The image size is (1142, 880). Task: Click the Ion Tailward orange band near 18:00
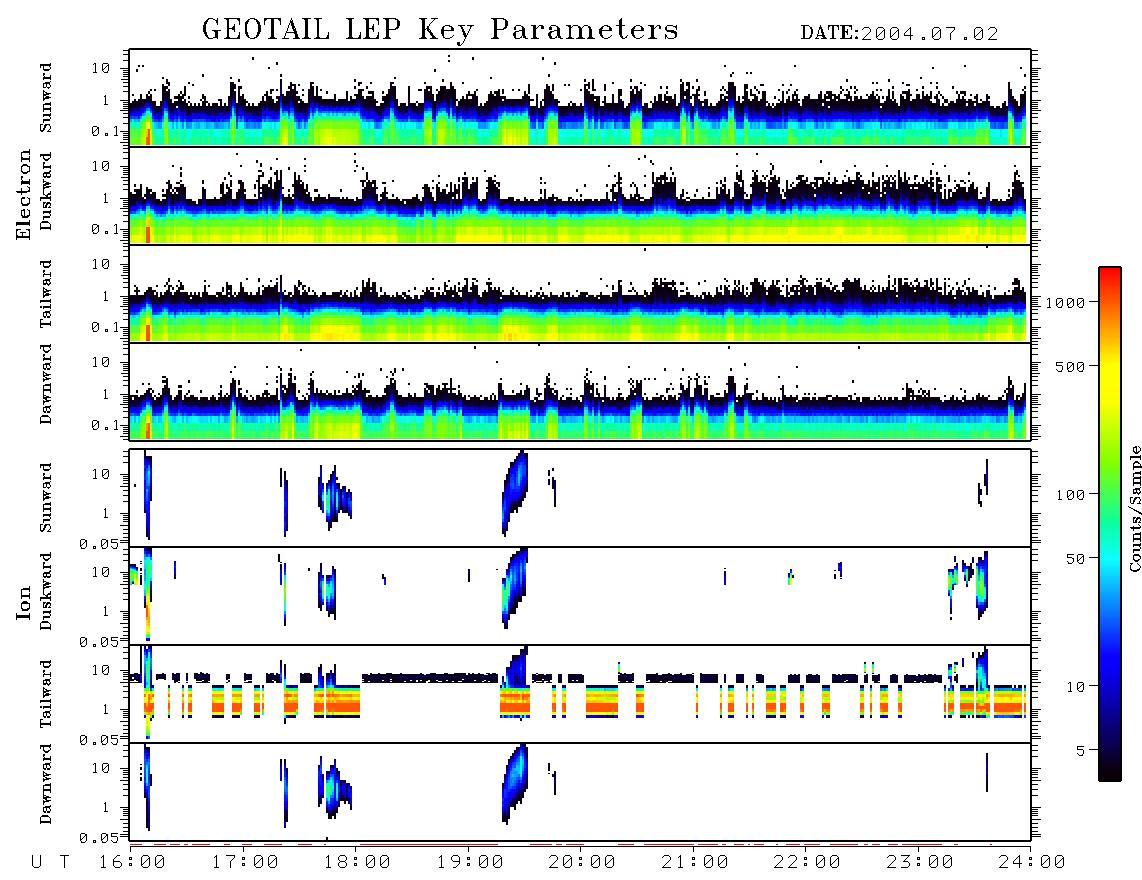pyautogui.click(x=336, y=704)
